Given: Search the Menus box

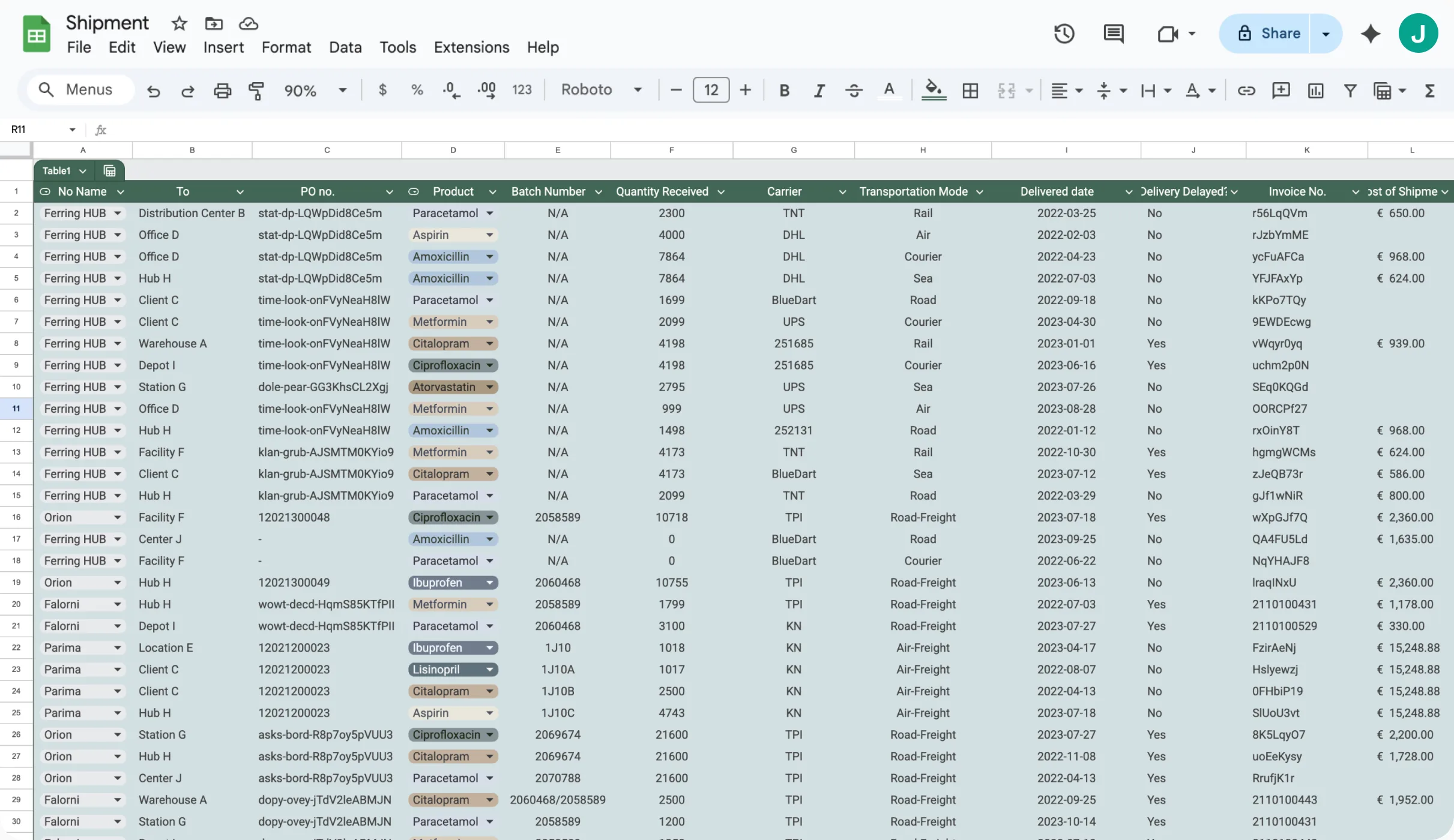Looking at the screenshot, I should (80, 90).
